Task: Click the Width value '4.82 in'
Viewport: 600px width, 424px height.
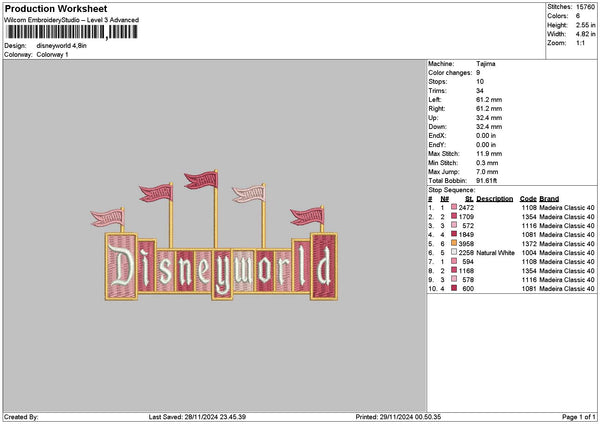Action: [x=585, y=34]
